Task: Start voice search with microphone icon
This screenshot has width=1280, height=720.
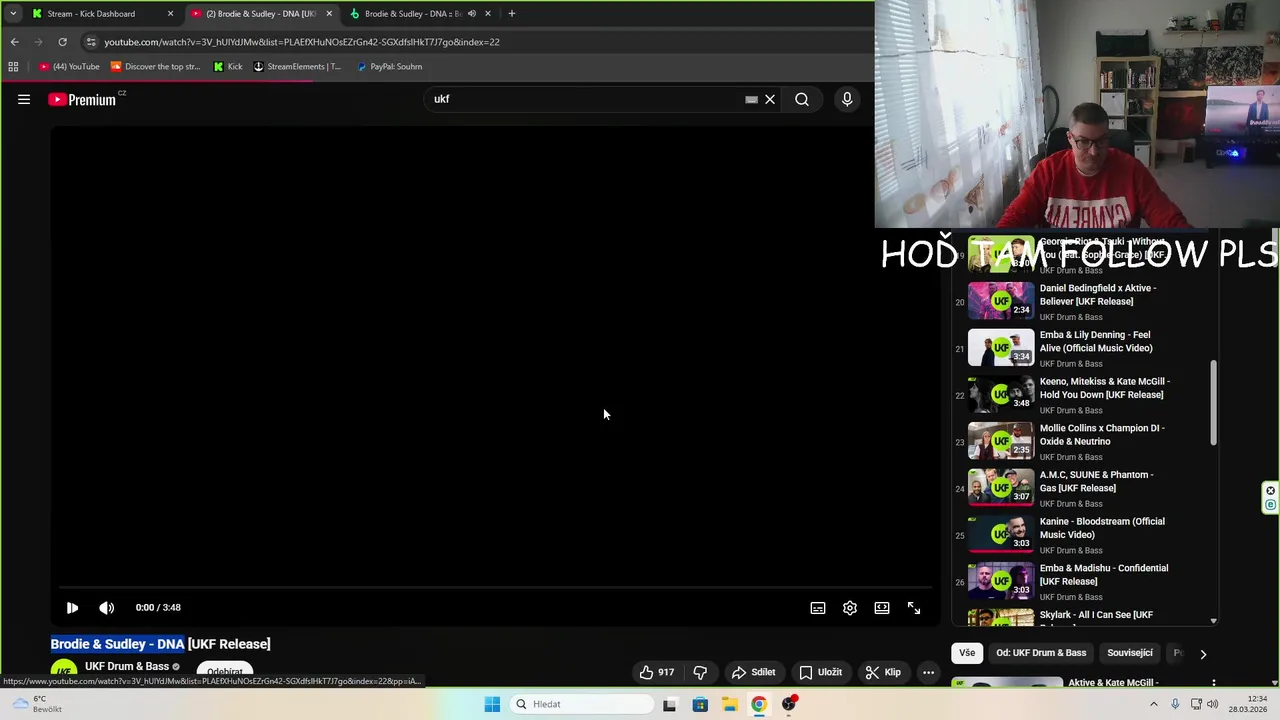Action: (847, 99)
